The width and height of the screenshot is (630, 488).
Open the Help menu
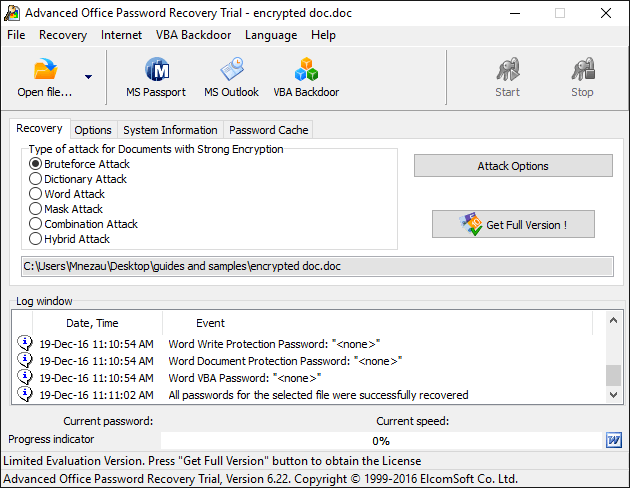pyautogui.click(x=323, y=35)
